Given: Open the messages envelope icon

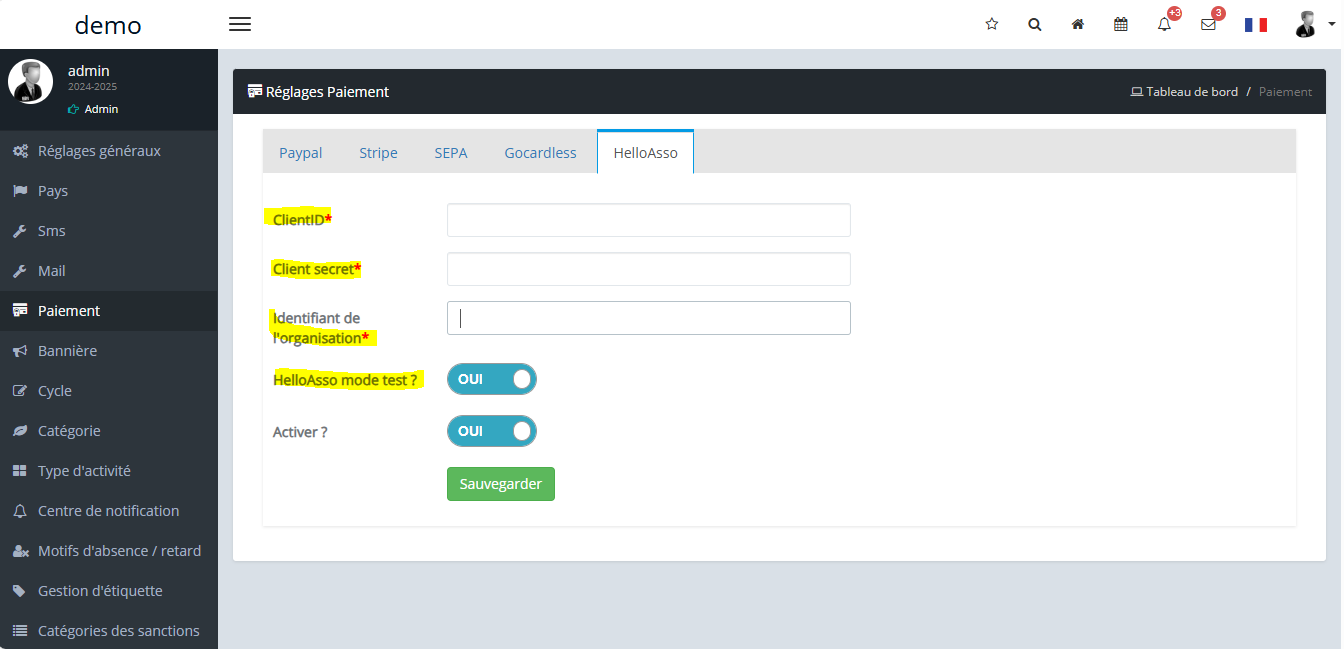Looking at the screenshot, I should [1208, 24].
